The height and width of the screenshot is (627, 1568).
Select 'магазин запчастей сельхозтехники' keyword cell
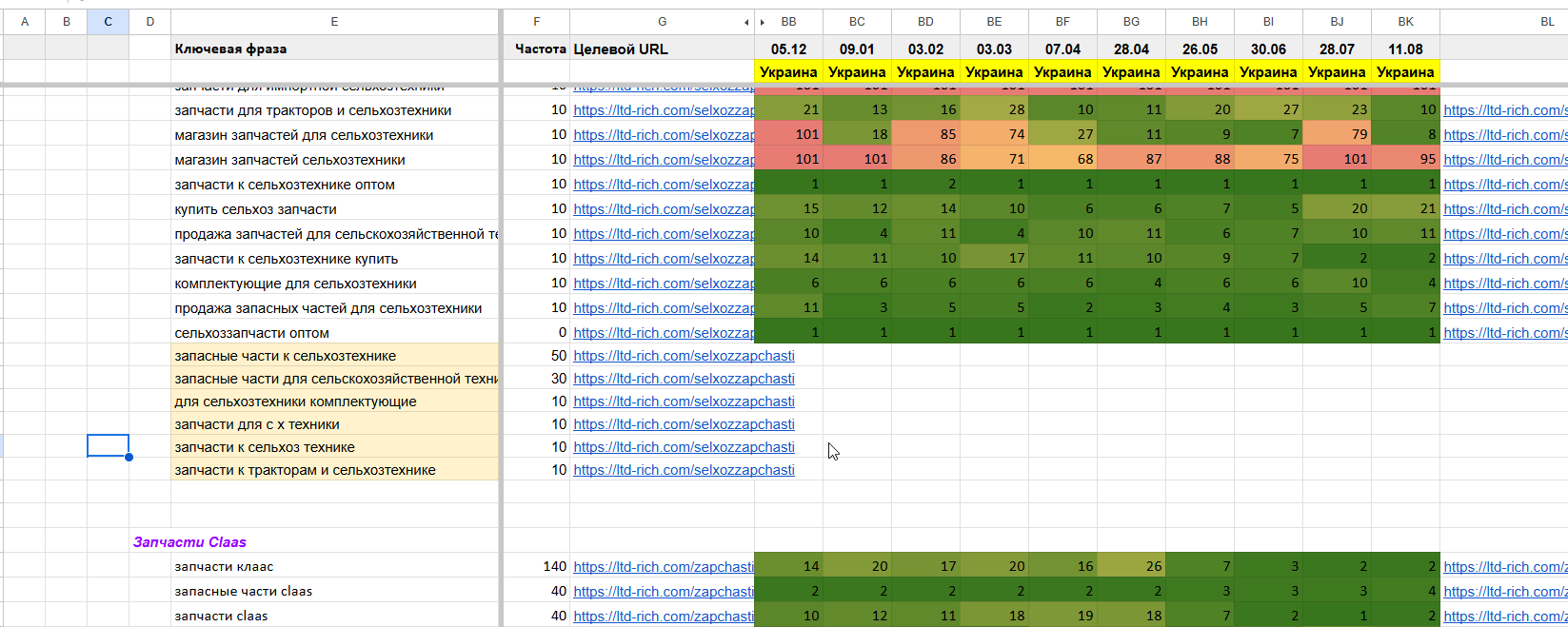click(334, 160)
